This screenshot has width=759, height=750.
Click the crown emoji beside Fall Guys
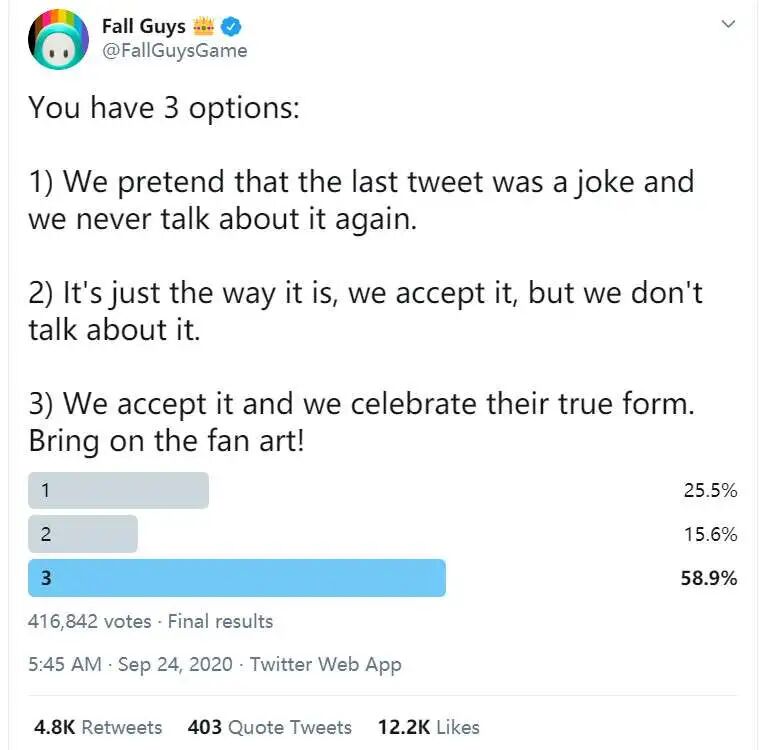tap(203, 27)
